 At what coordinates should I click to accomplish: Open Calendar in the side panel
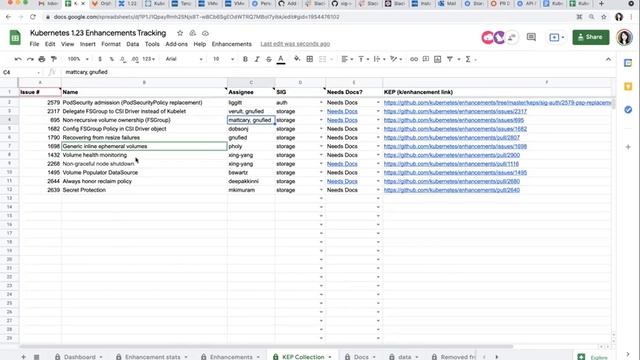[x=628, y=63]
